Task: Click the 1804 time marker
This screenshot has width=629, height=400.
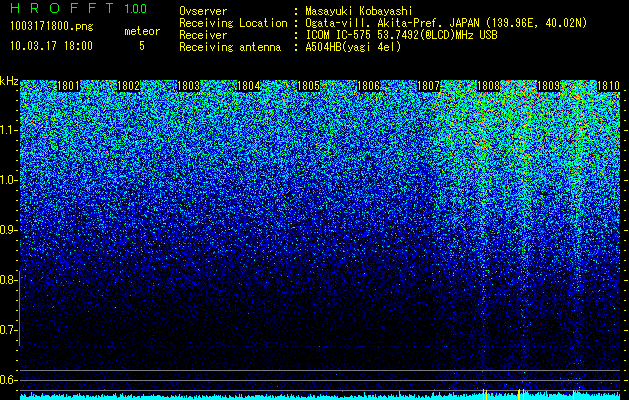Action: (x=249, y=86)
